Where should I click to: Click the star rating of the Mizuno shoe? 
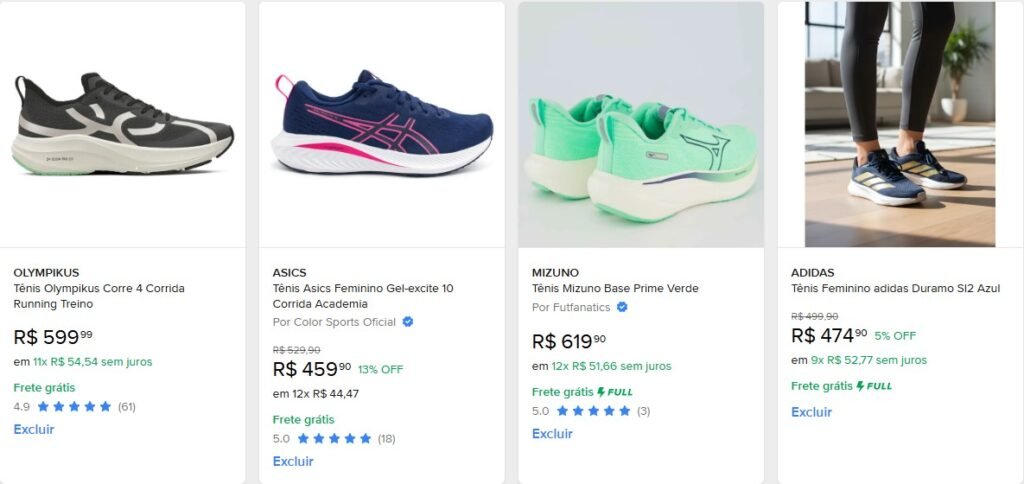coord(594,411)
